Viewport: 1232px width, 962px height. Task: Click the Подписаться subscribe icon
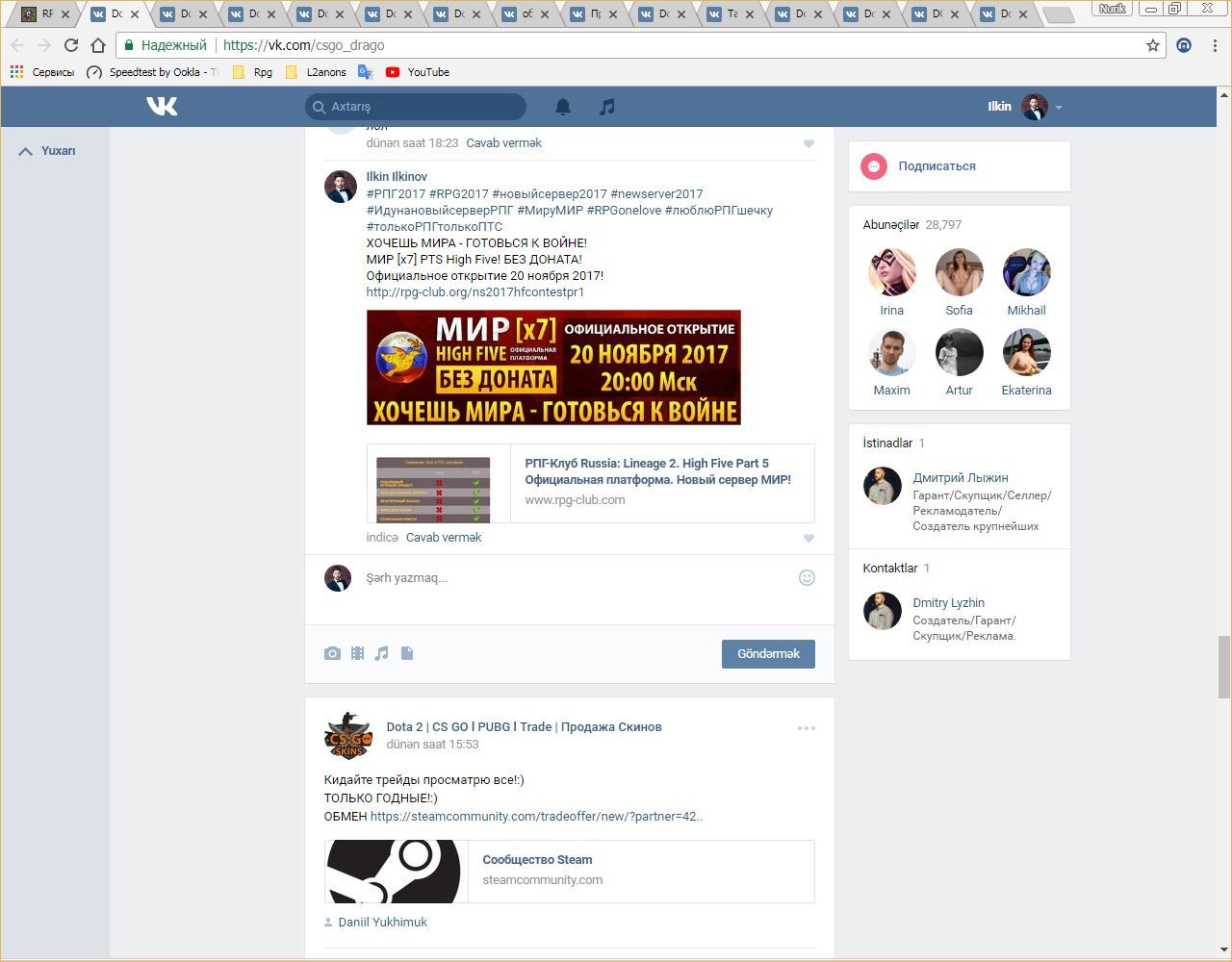874,166
